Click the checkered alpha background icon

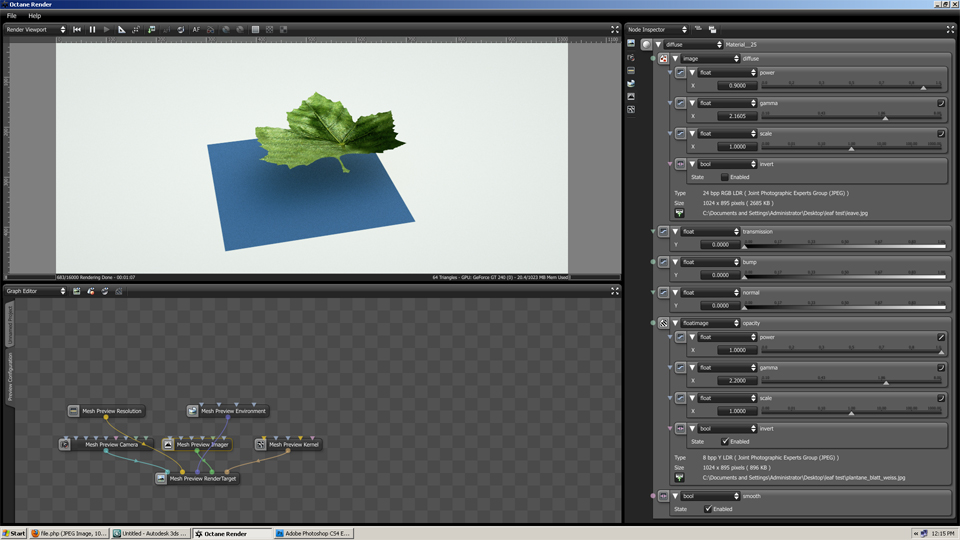coord(269,29)
